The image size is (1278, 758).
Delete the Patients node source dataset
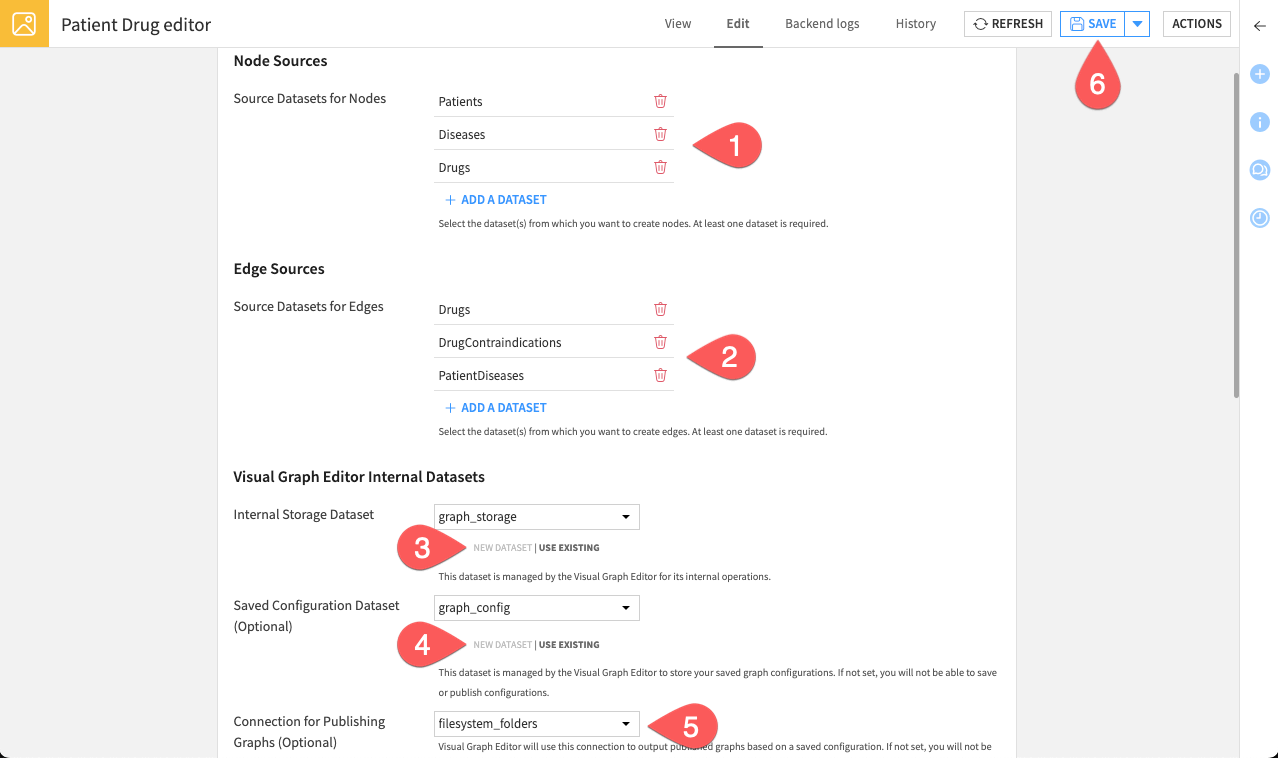coord(660,101)
